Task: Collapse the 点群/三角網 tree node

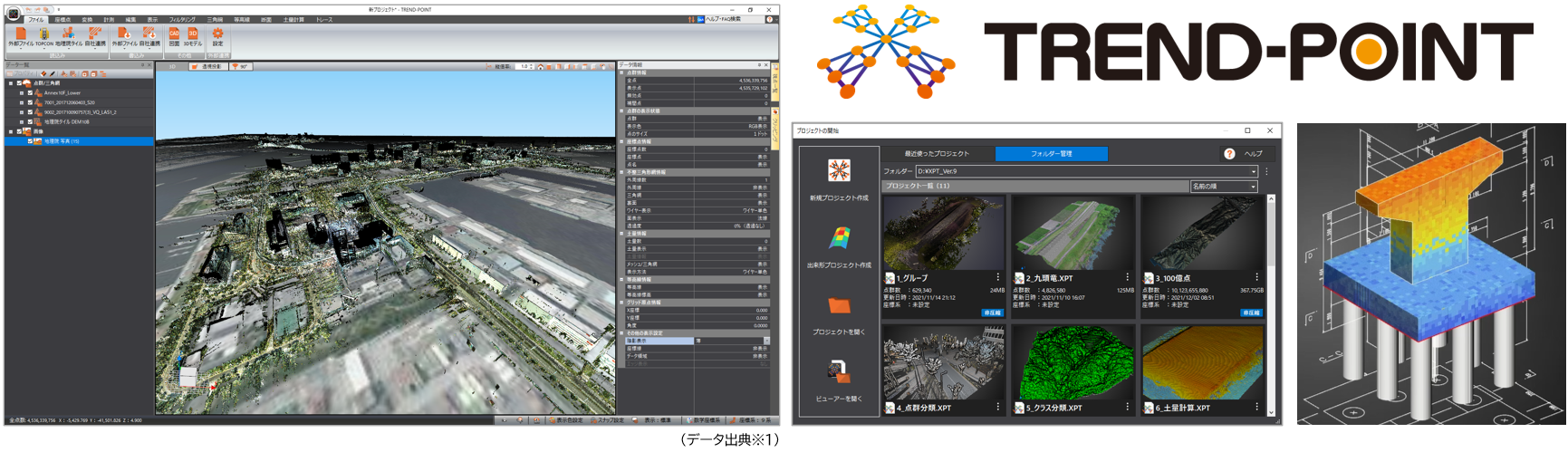Action: point(11,83)
